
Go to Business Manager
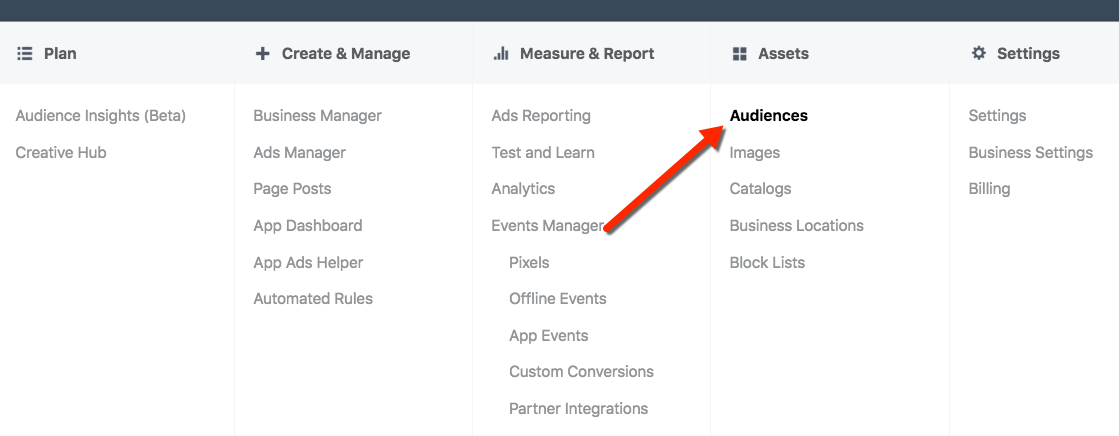tap(318, 116)
